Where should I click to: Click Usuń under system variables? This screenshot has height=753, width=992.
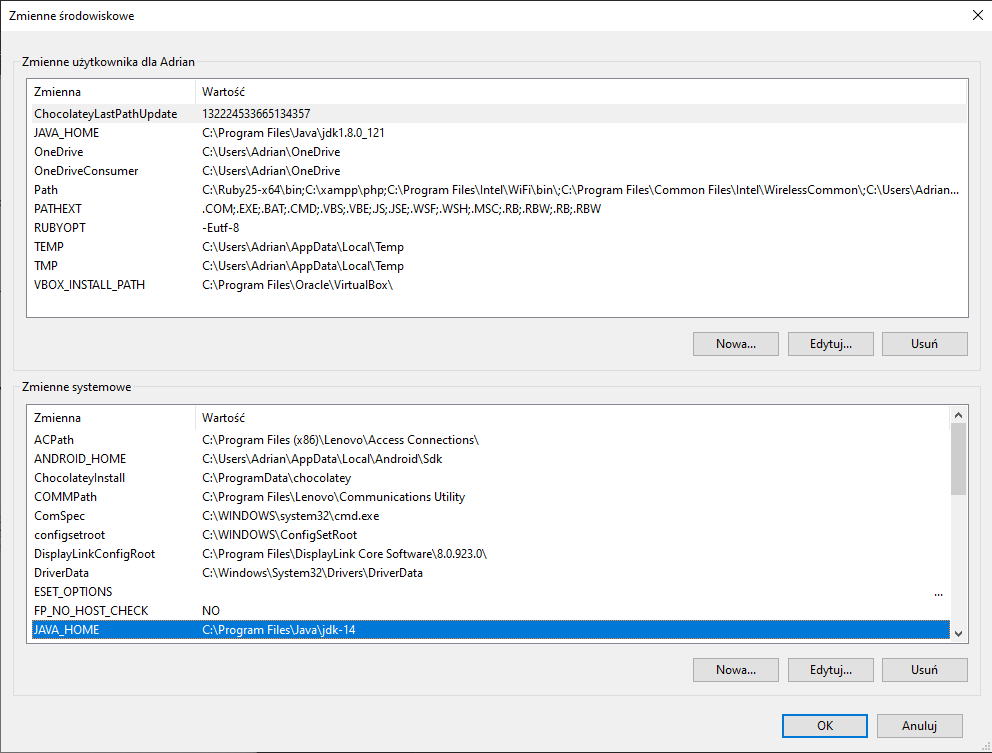pos(924,669)
